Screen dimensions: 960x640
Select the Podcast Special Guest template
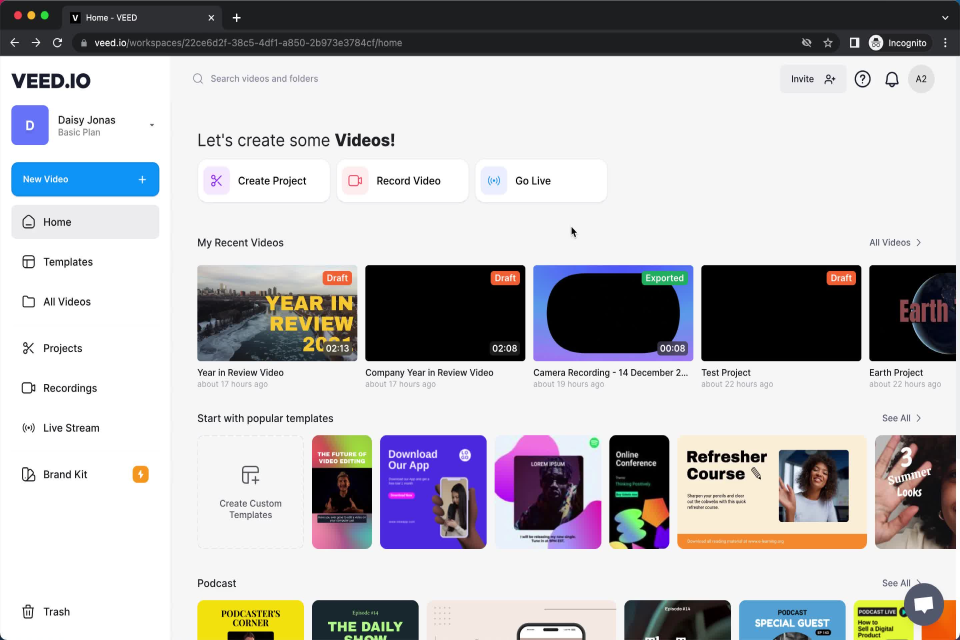[x=792, y=620]
